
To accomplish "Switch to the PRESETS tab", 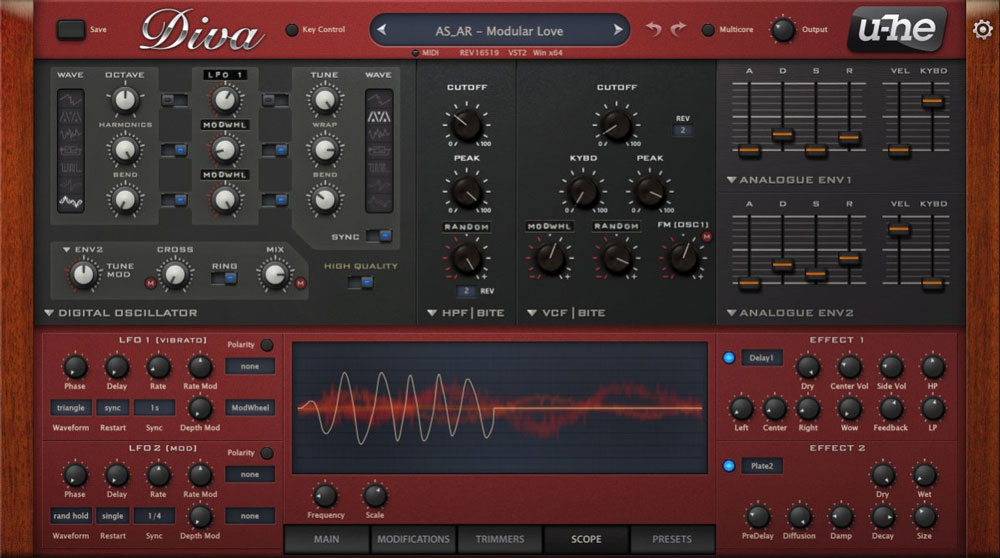I will coord(672,540).
